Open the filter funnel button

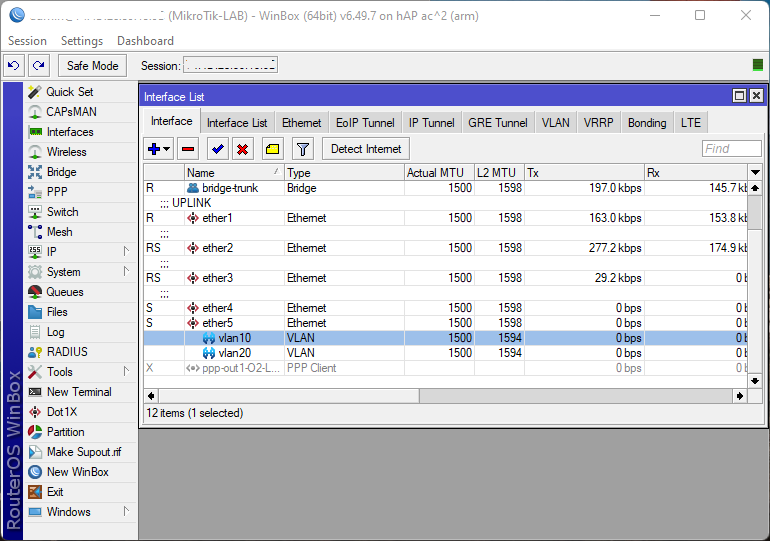(303, 149)
